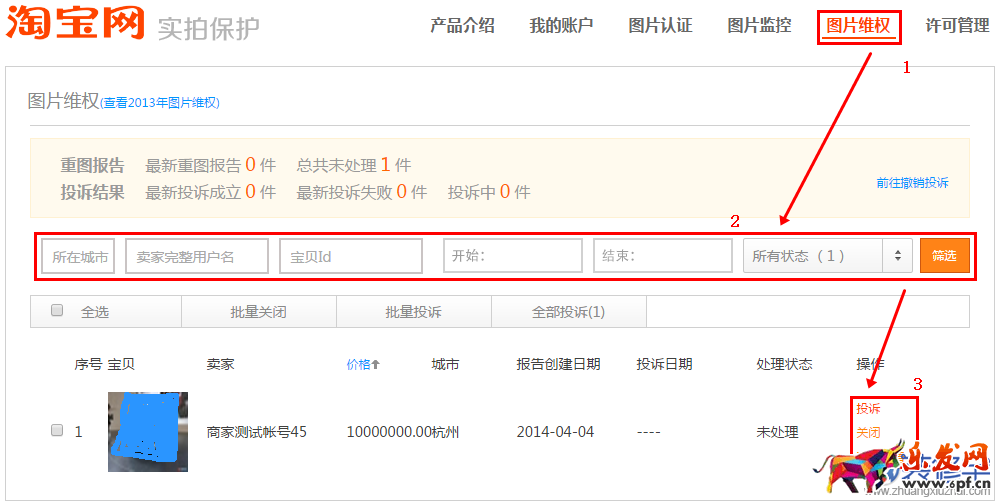Image resolution: width=1001 pixels, height=504 pixels.
Task: Open 查看2013年图片维权 link
Action: pos(160,103)
